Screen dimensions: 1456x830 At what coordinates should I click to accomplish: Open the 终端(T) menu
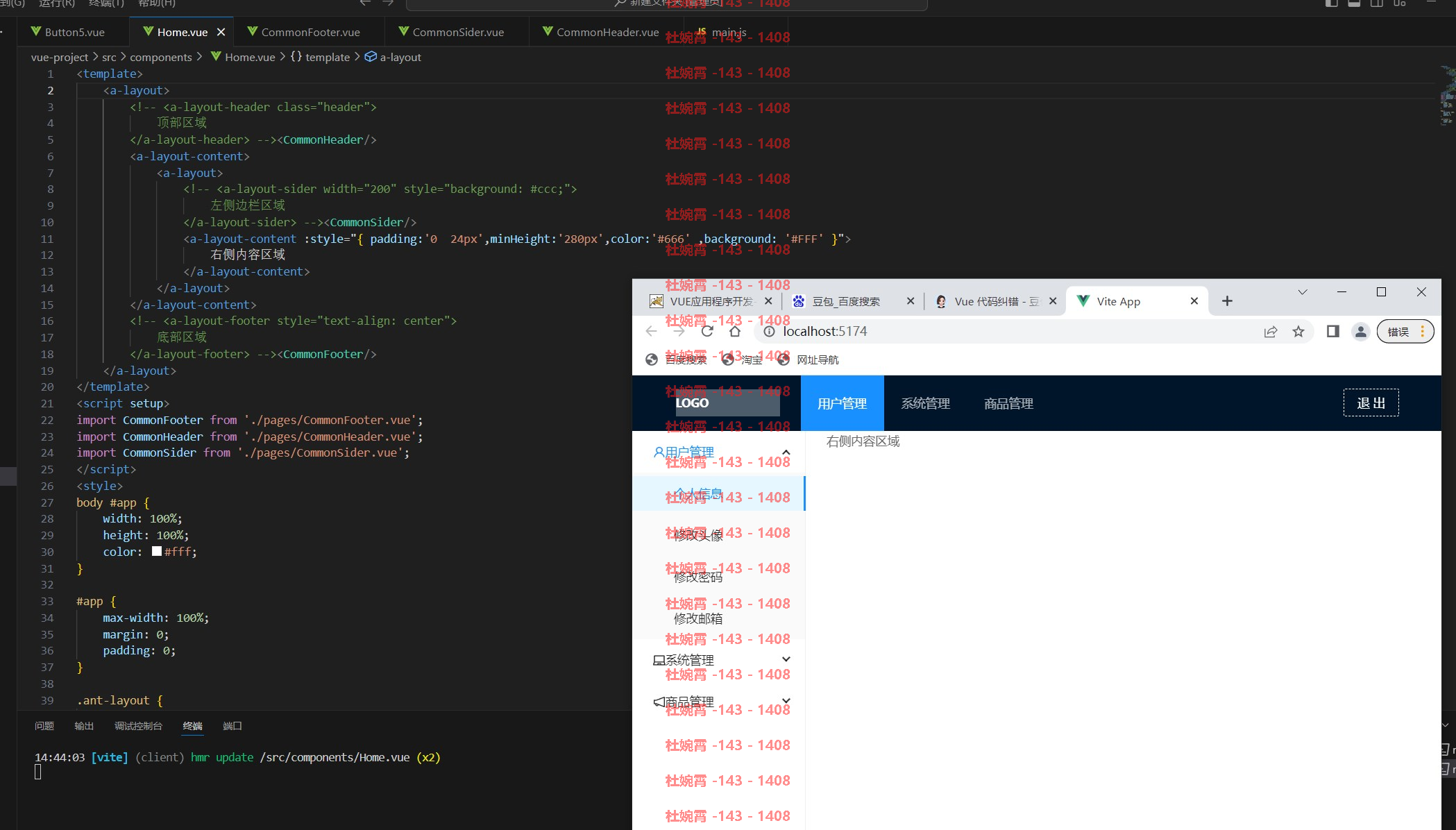click(x=107, y=3)
